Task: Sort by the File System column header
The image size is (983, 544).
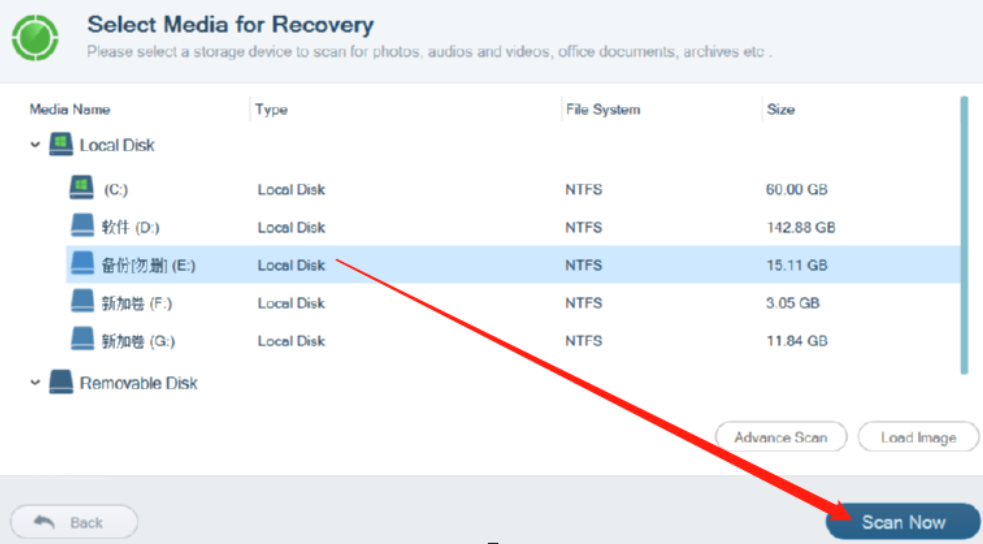Action: pyautogui.click(x=602, y=109)
